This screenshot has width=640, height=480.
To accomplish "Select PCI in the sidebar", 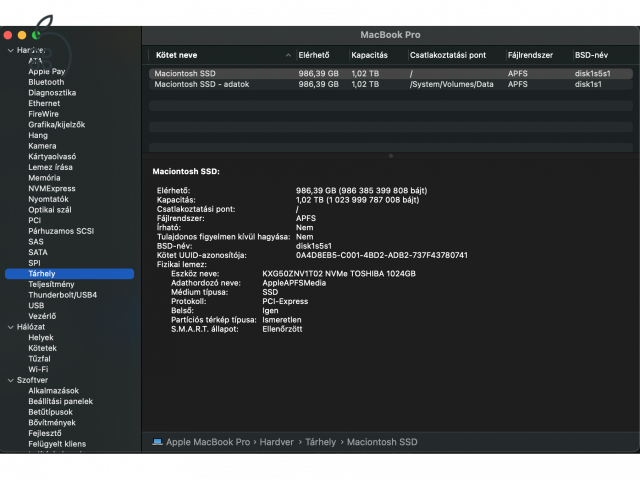I will 34,220.
